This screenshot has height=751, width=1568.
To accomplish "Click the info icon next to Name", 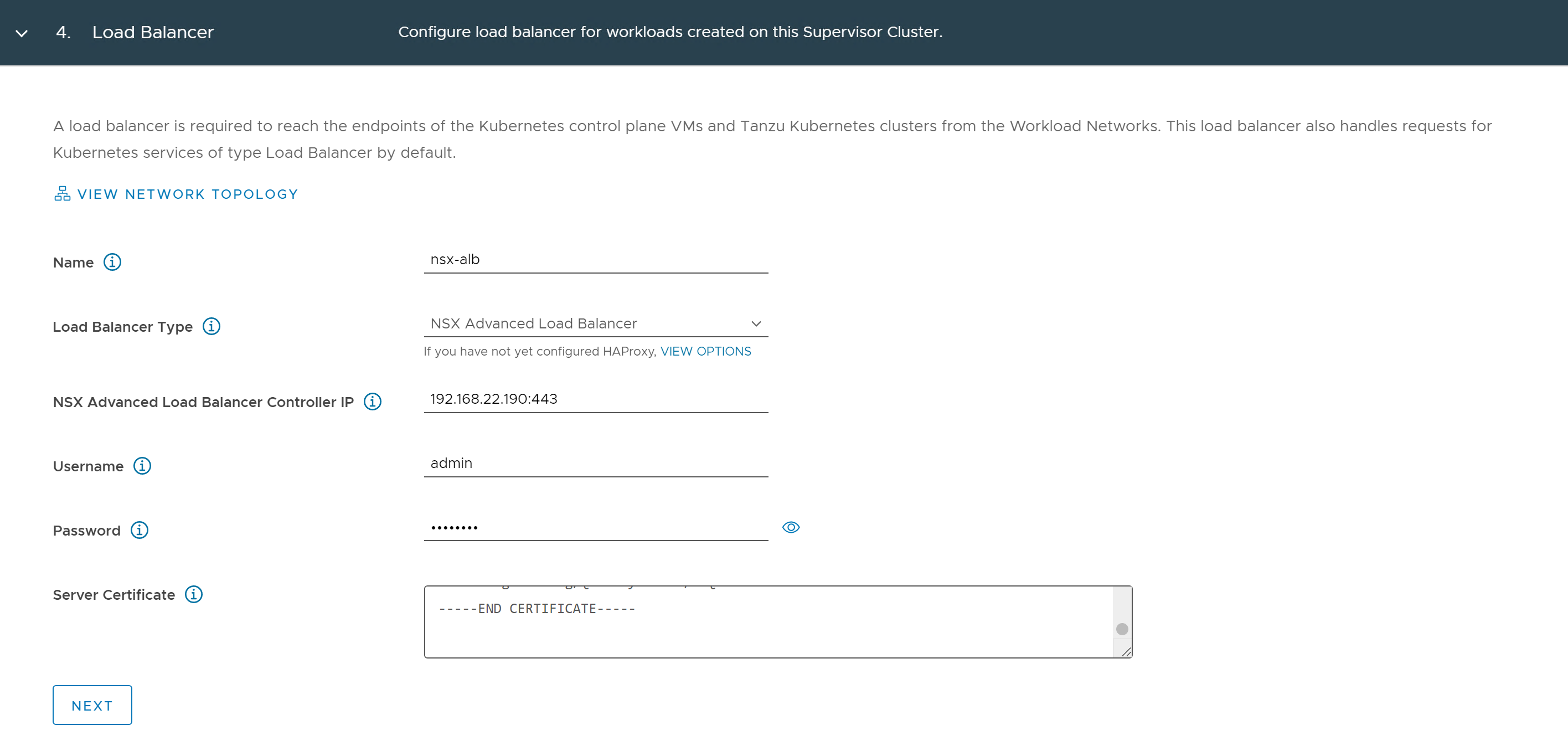I will (x=112, y=262).
